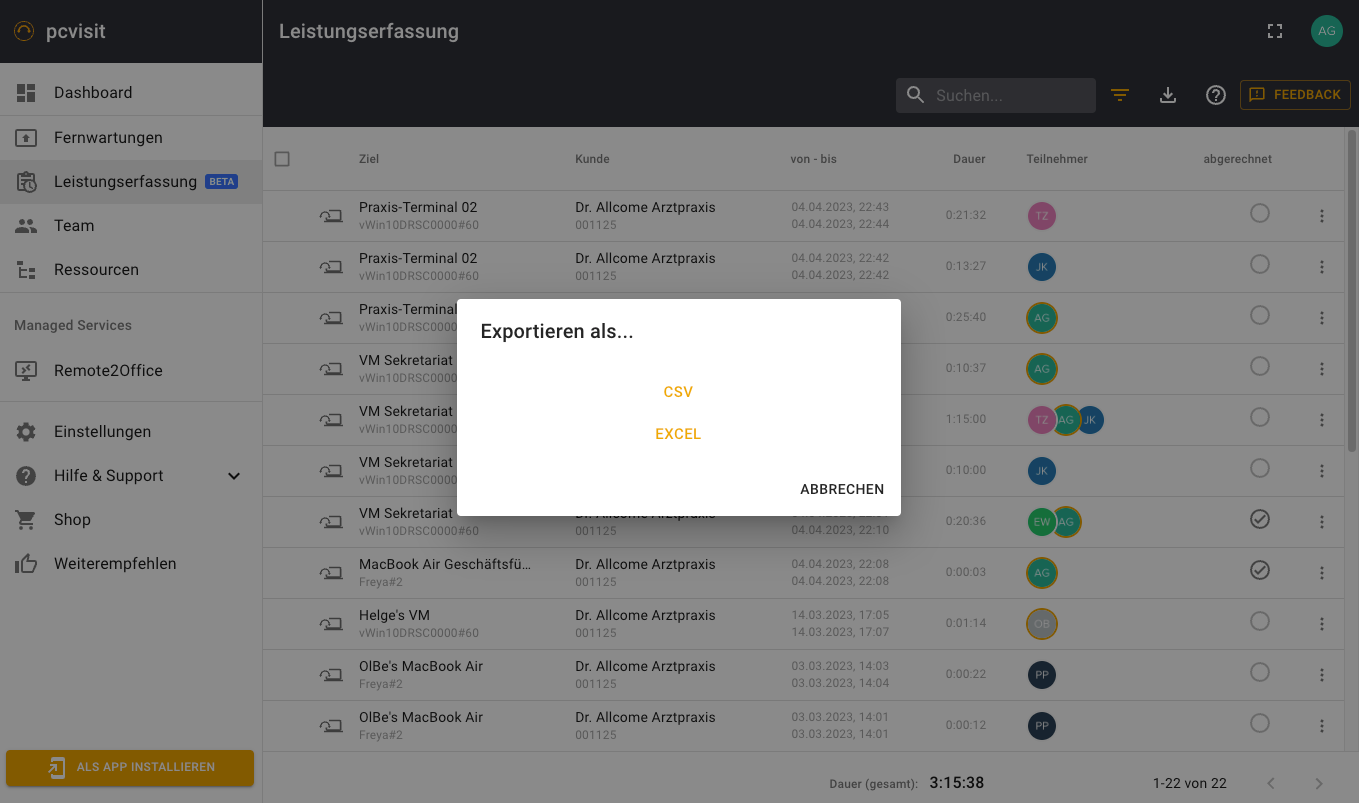Screen dimensions: 1359x803
Task: Open the AG user avatar menu
Action: coord(1326,31)
